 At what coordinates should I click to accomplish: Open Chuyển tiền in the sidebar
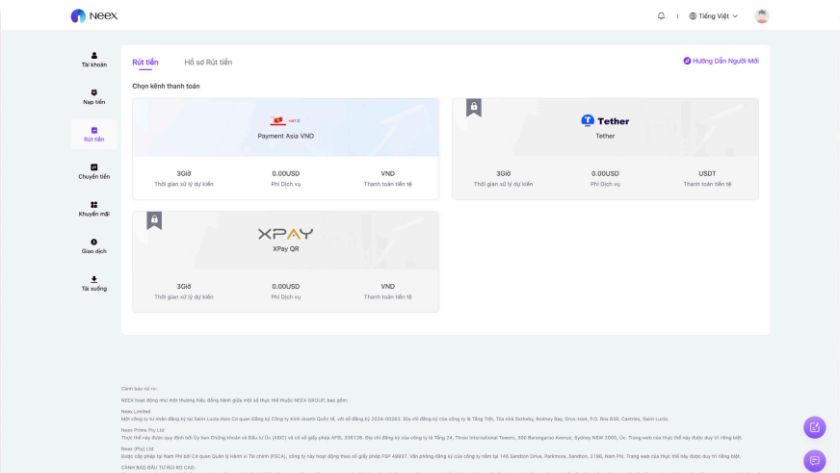point(94,171)
